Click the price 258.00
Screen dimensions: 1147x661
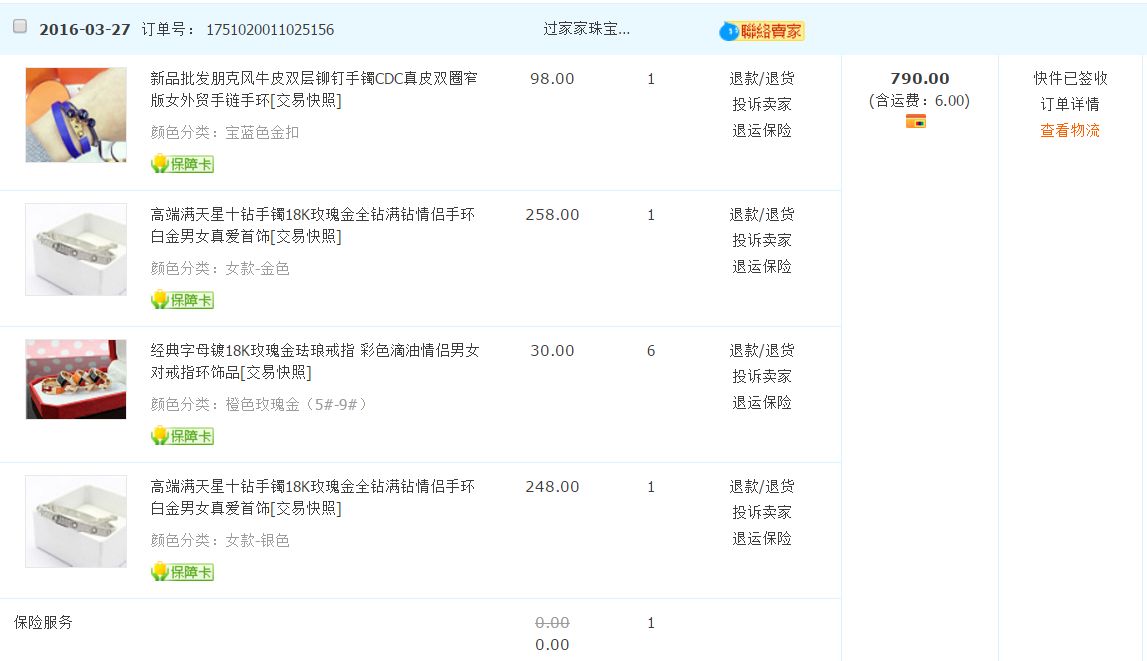pos(552,214)
